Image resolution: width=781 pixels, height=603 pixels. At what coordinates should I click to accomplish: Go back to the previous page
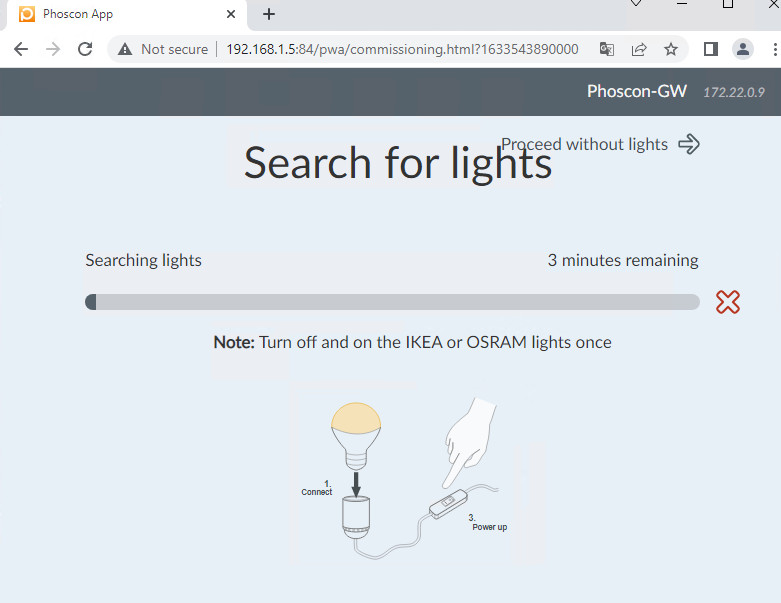(21, 49)
